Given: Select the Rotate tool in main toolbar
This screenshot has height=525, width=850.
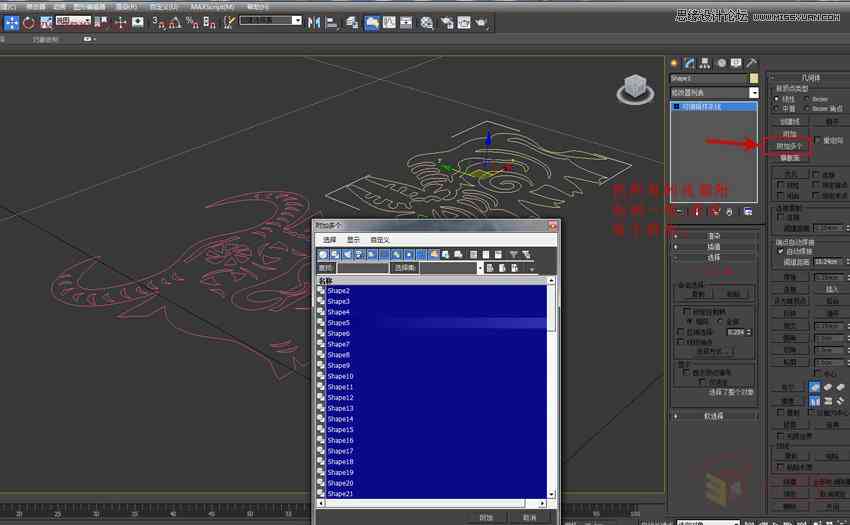Looking at the screenshot, I should 29,23.
